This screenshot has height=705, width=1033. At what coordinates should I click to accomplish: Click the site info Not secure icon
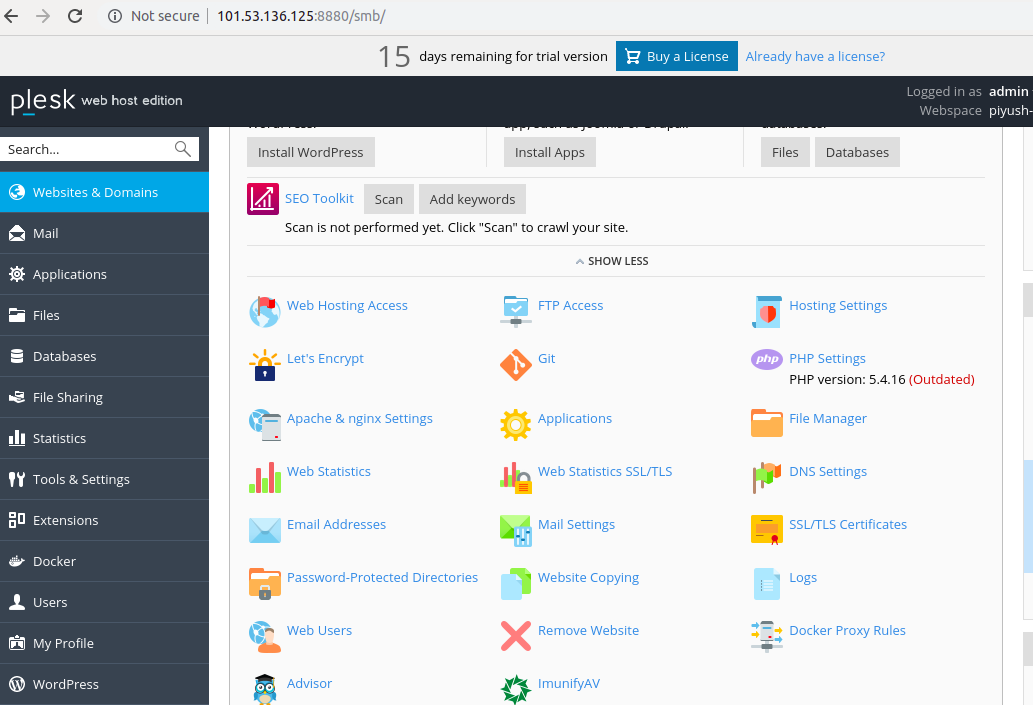115,16
